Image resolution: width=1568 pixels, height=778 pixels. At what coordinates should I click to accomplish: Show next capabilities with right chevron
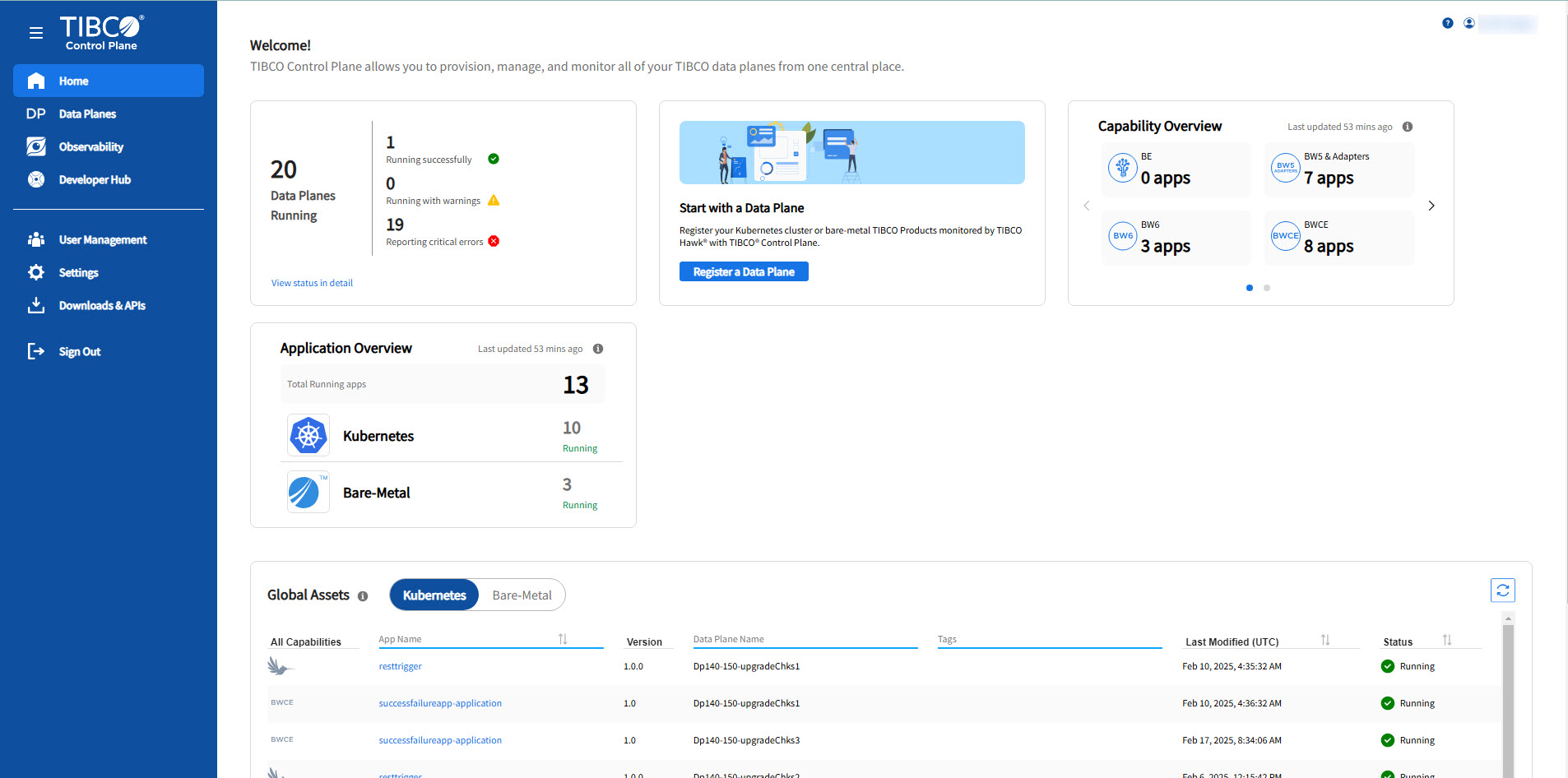pos(1431,206)
